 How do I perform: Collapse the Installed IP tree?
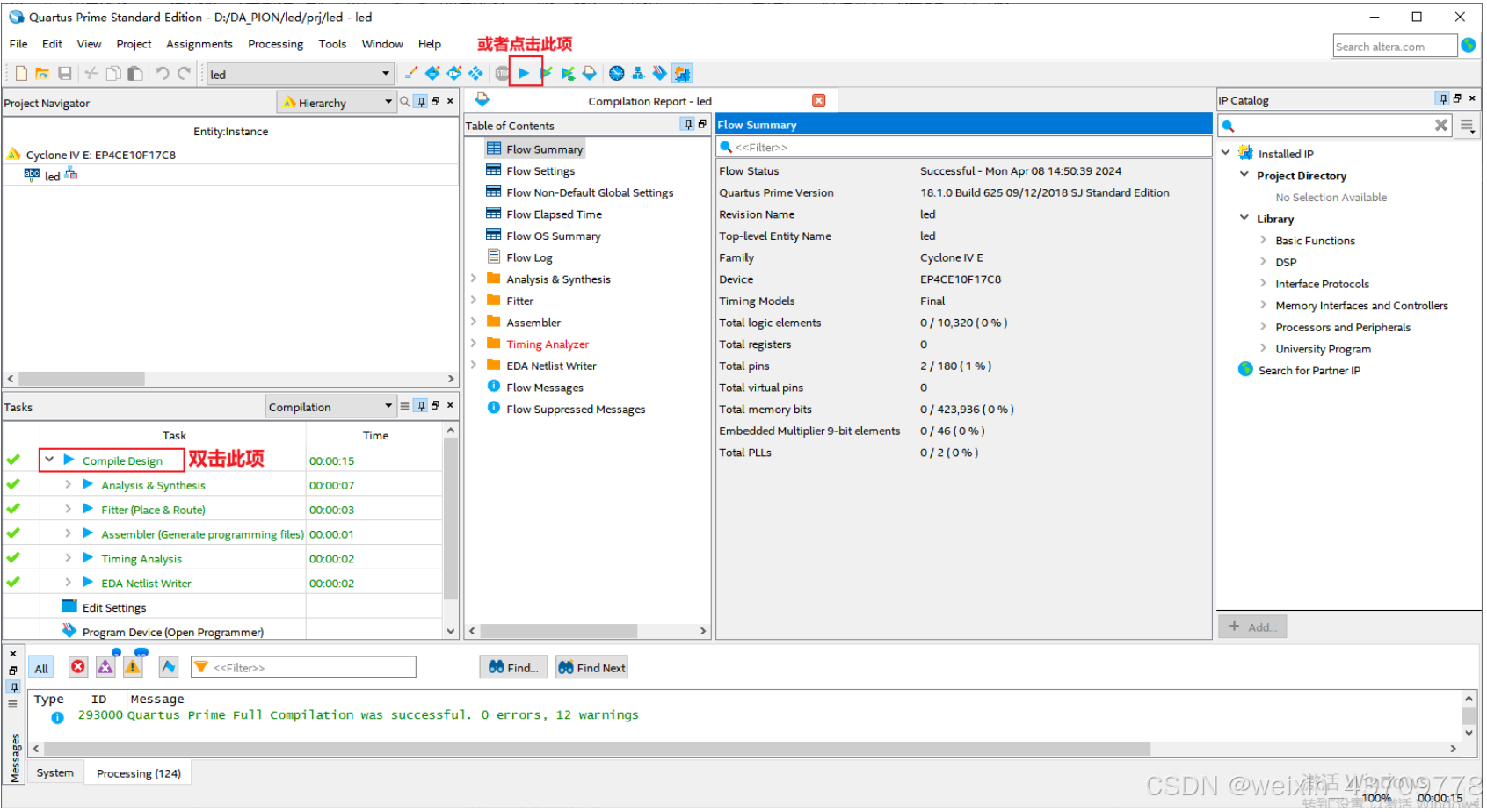[x=1225, y=152]
